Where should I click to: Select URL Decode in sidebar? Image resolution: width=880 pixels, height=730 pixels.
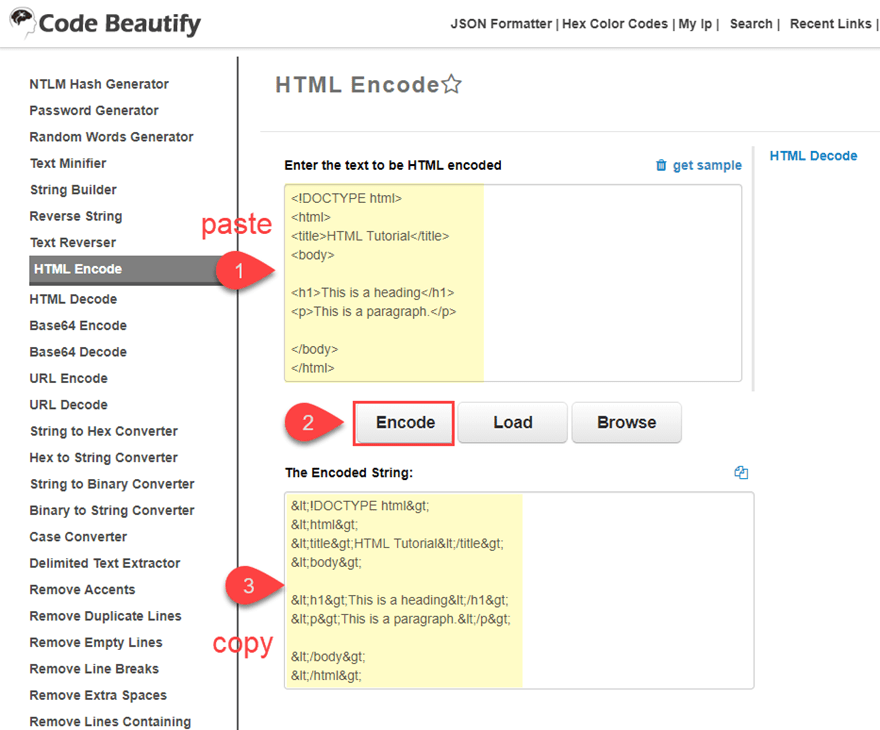(69, 405)
